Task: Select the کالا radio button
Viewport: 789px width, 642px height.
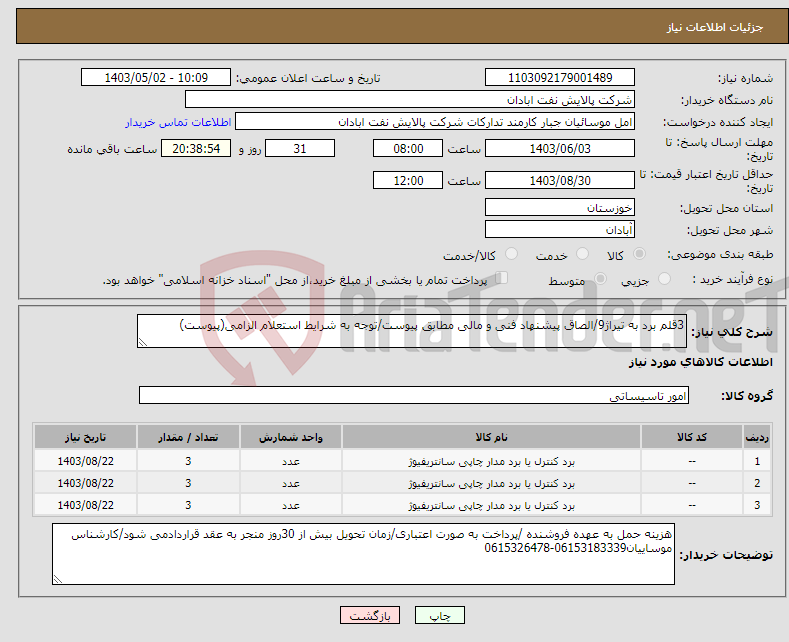Action: coord(639,254)
